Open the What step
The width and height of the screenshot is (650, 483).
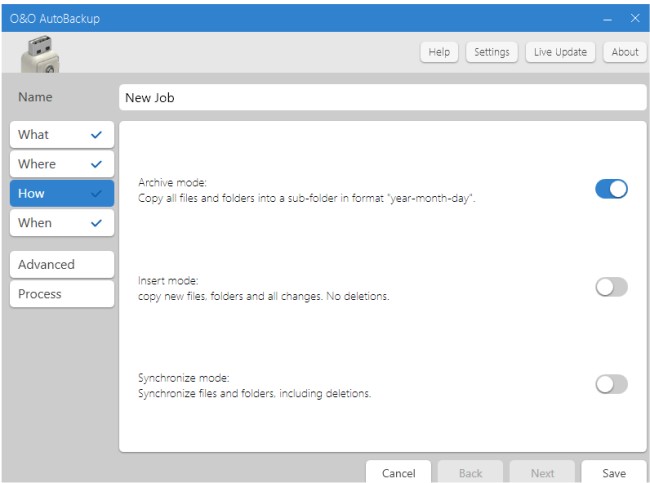62,135
